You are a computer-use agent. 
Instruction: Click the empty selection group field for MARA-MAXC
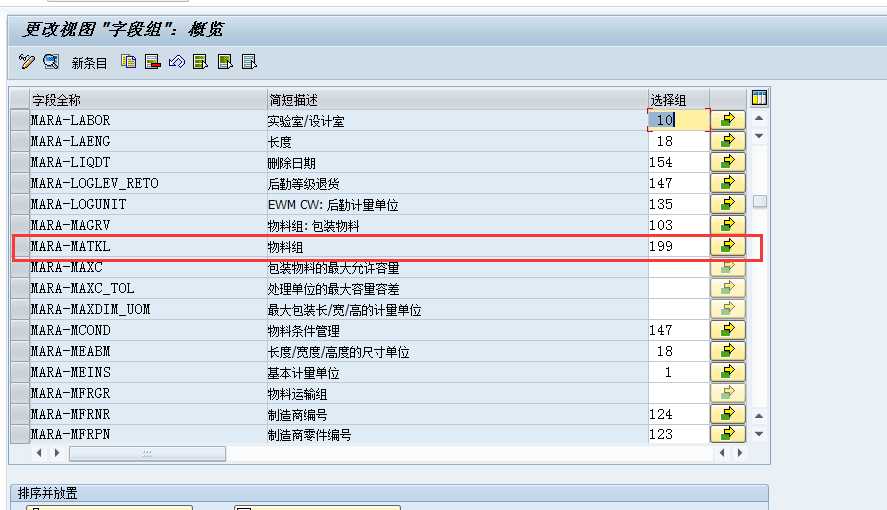pos(678,267)
